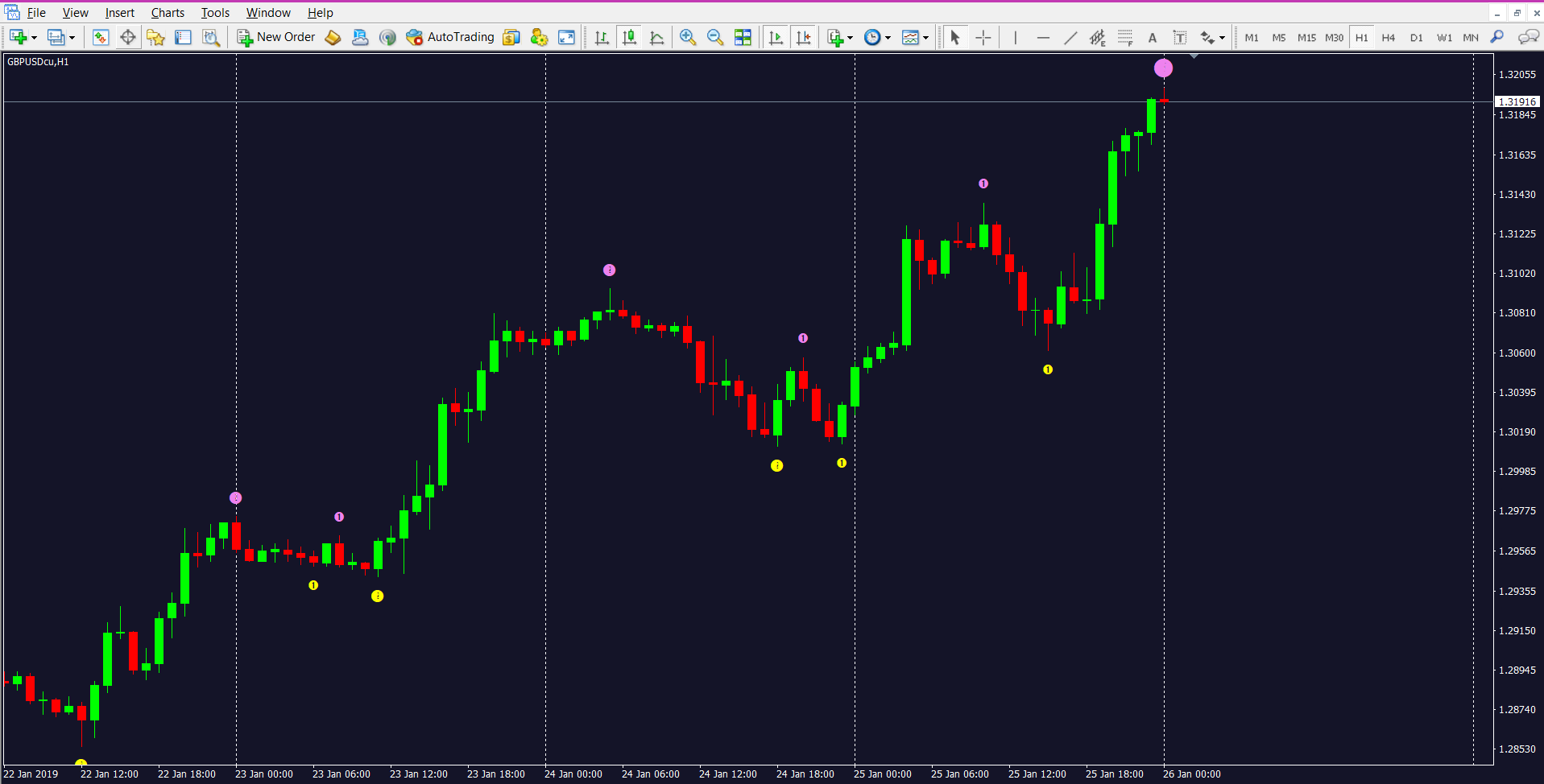Image resolution: width=1544 pixels, height=784 pixels.
Task: Open the Terminal window icon
Action: coord(183,37)
